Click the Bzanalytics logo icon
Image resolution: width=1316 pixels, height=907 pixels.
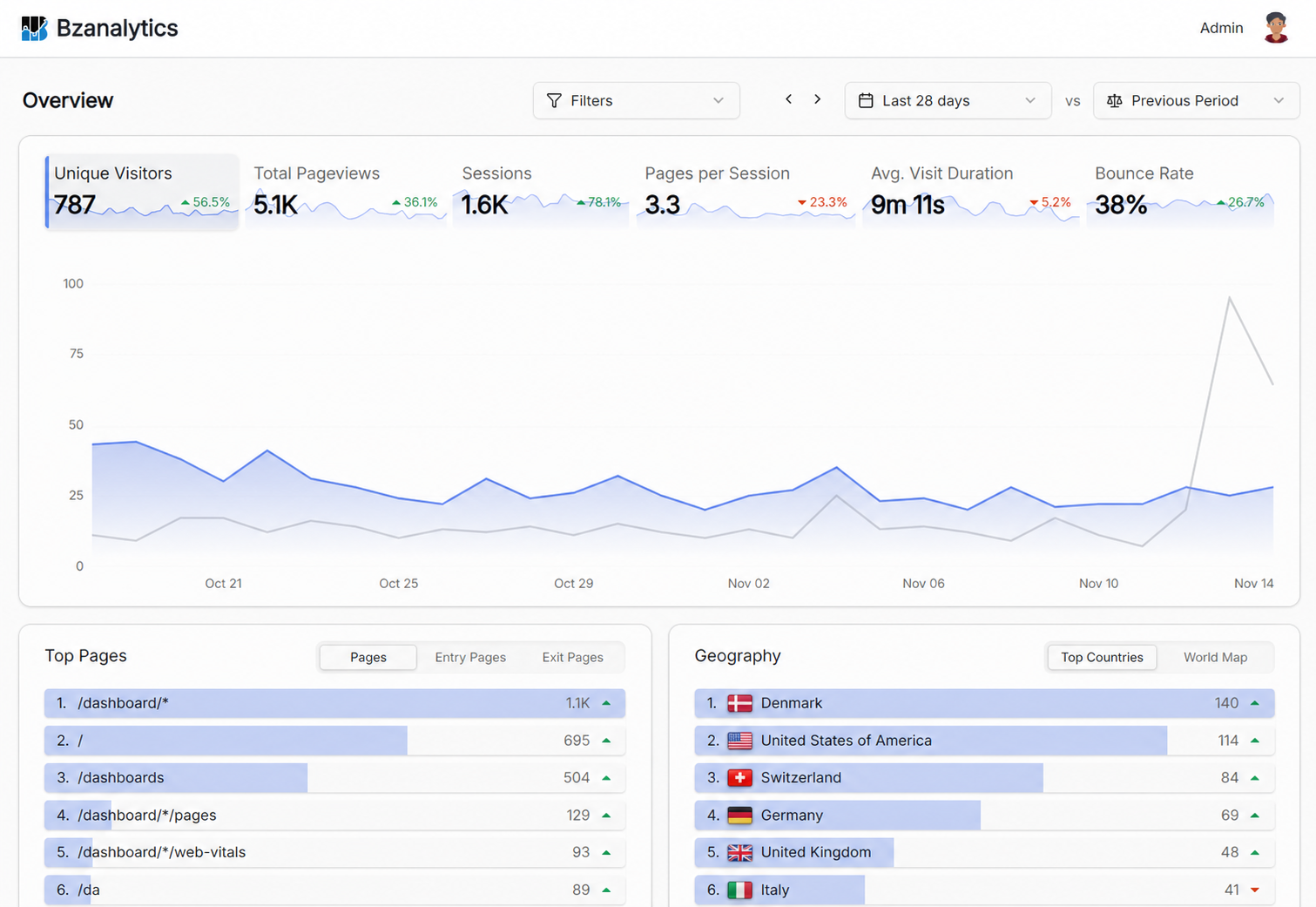coord(34,28)
